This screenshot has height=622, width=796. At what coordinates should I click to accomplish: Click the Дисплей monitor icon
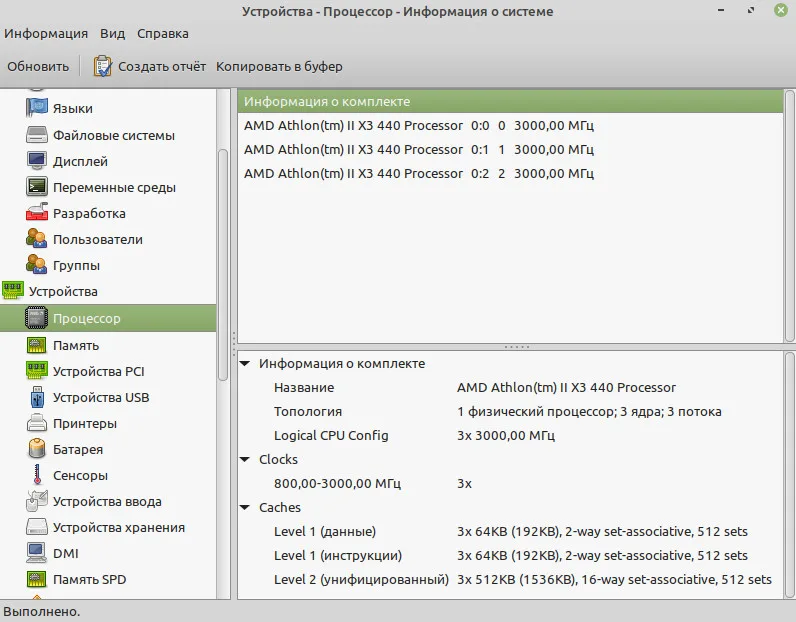37,161
